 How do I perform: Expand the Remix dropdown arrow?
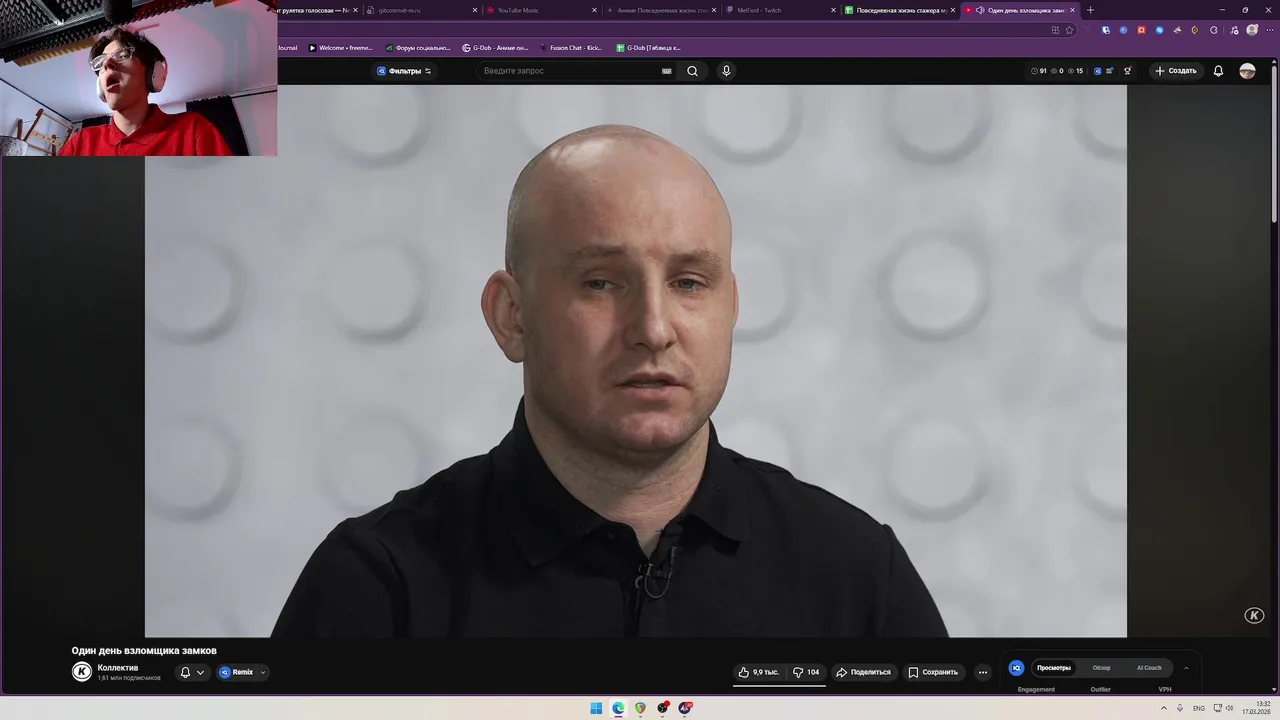pos(263,672)
